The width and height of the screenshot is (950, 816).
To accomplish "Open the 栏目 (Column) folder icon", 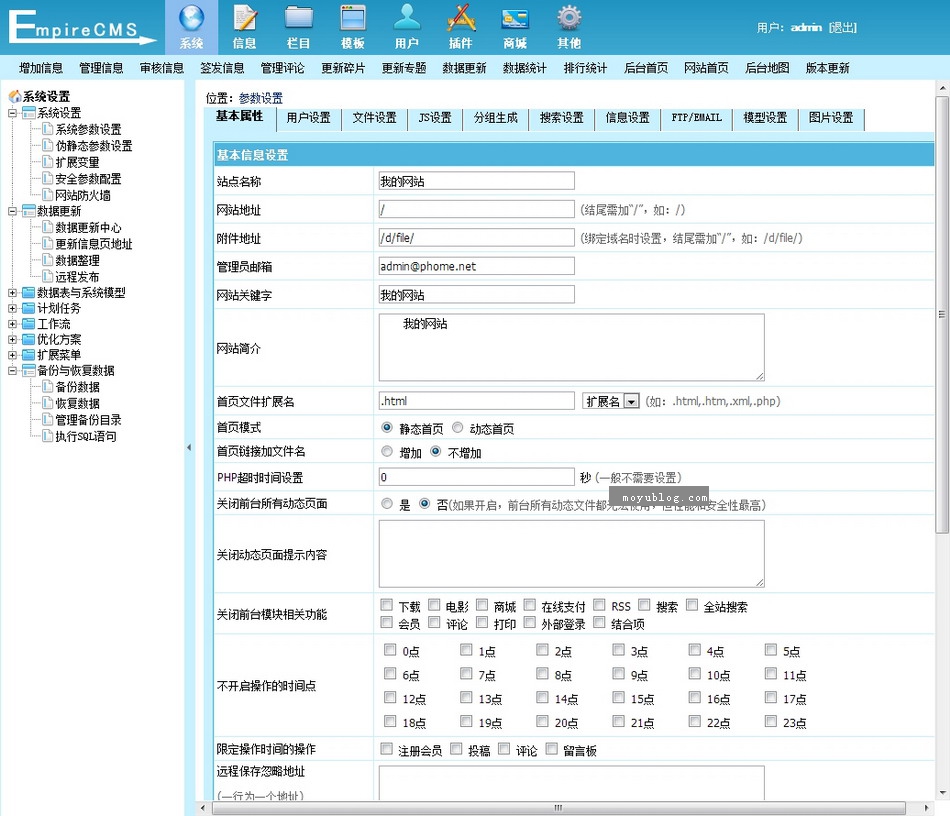I will pos(299,18).
